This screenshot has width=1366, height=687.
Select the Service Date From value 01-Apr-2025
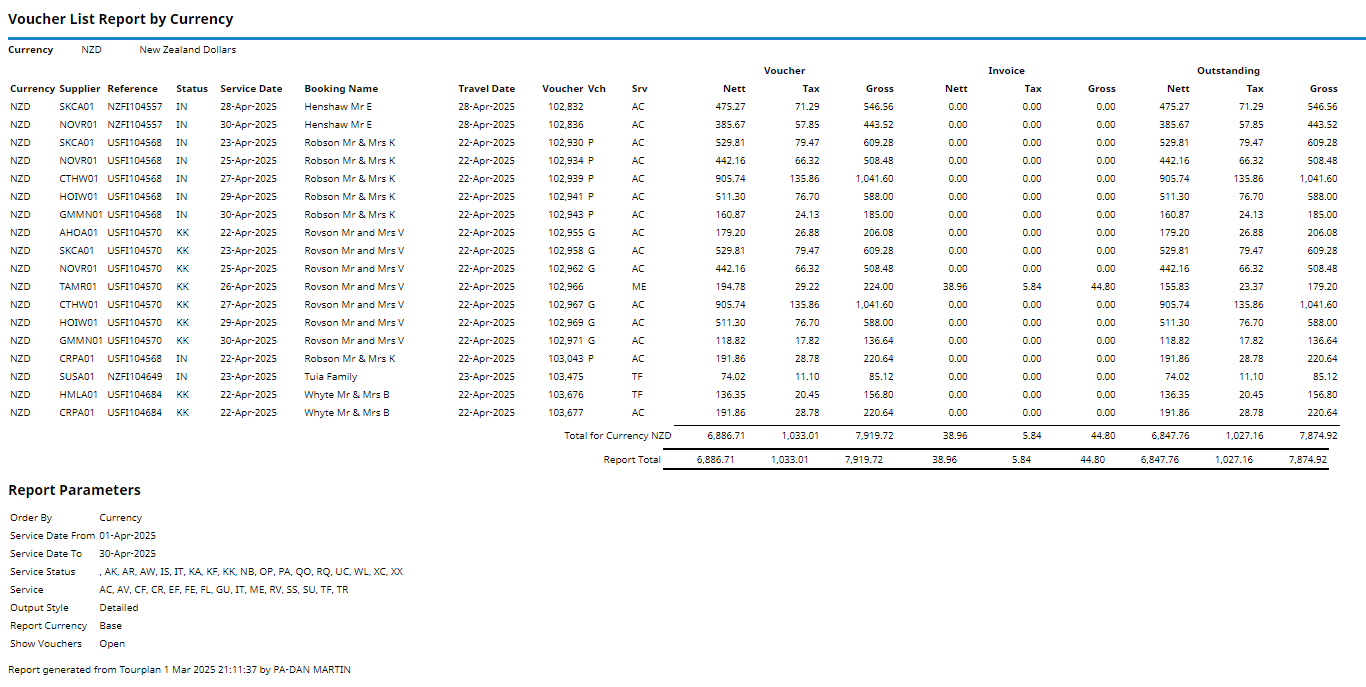[x=127, y=536]
